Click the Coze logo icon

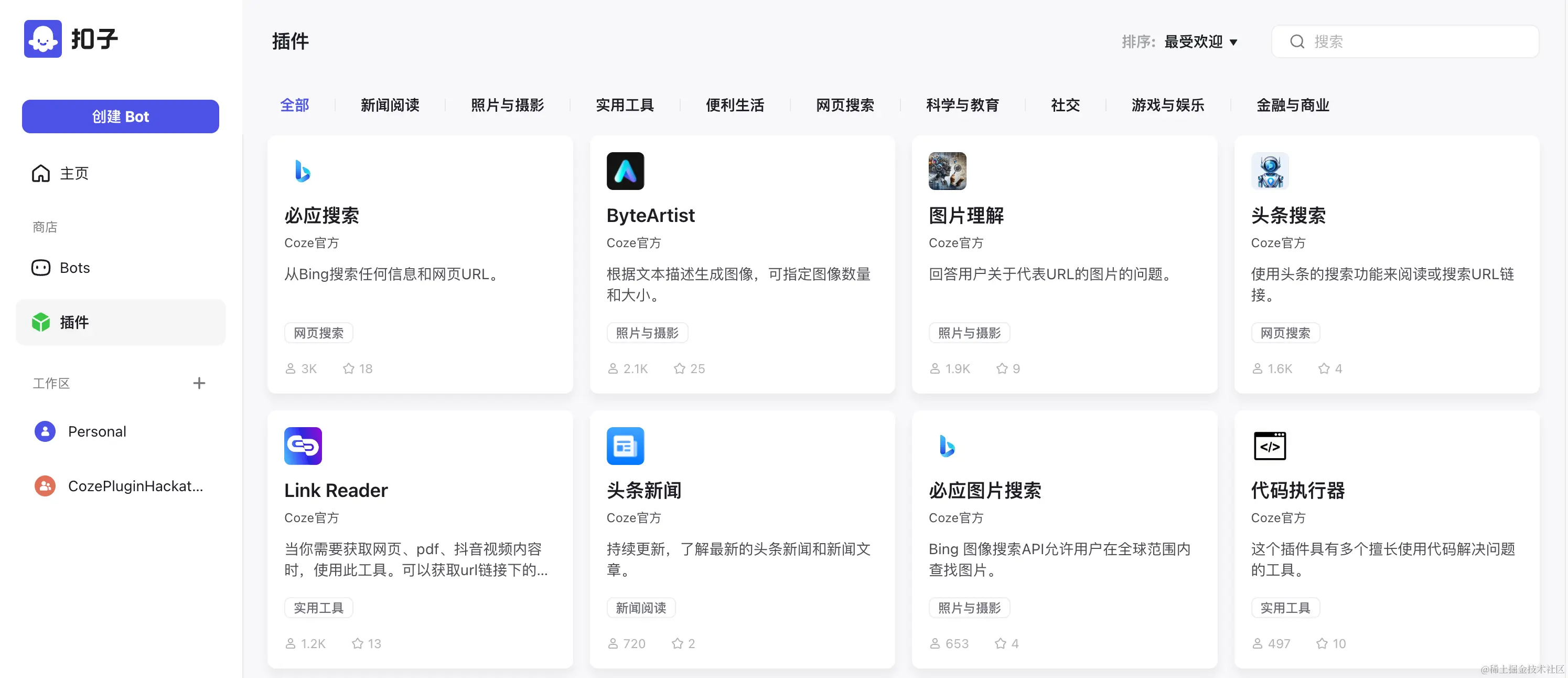(x=42, y=39)
